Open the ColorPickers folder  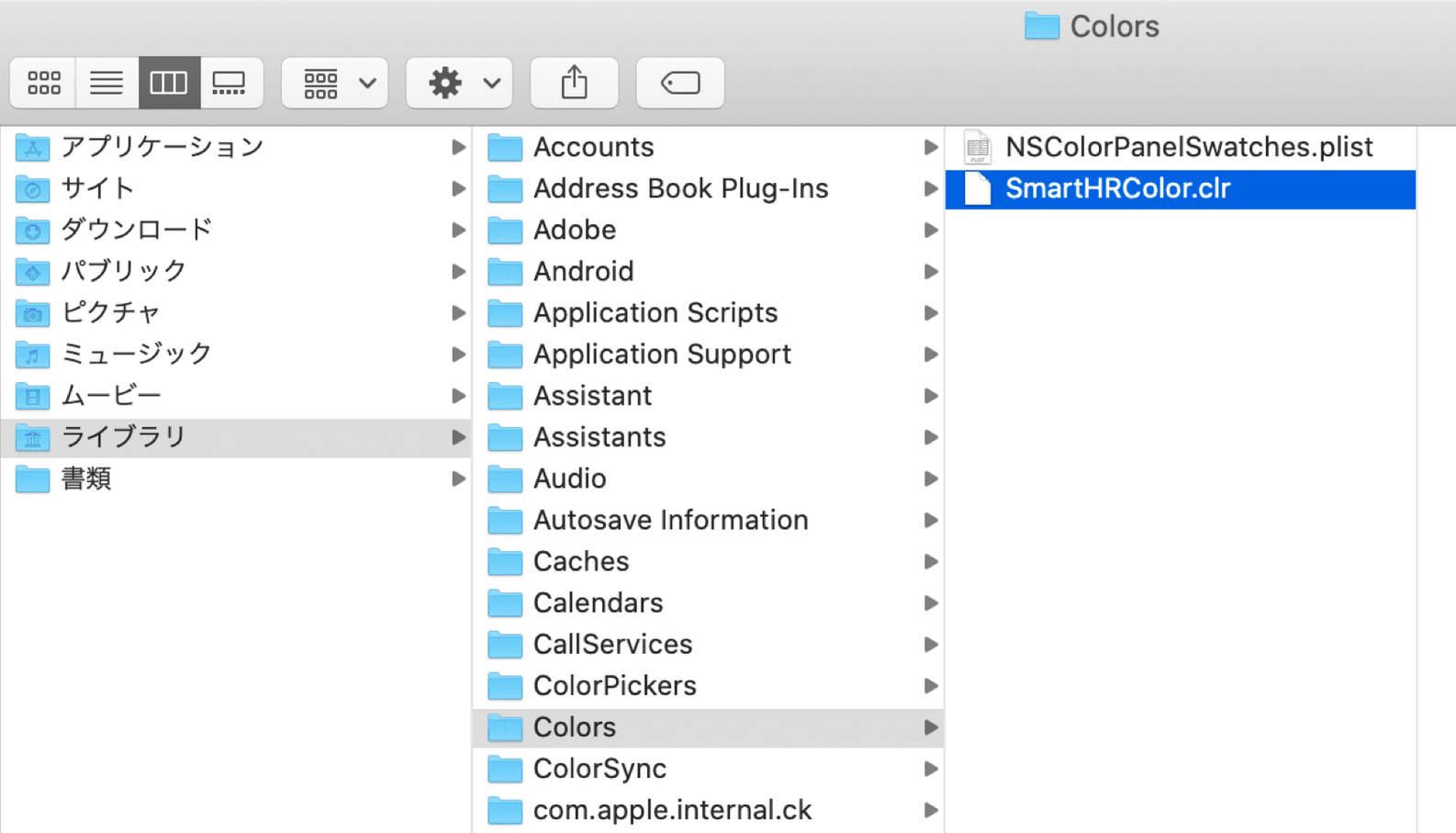pos(614,685)
